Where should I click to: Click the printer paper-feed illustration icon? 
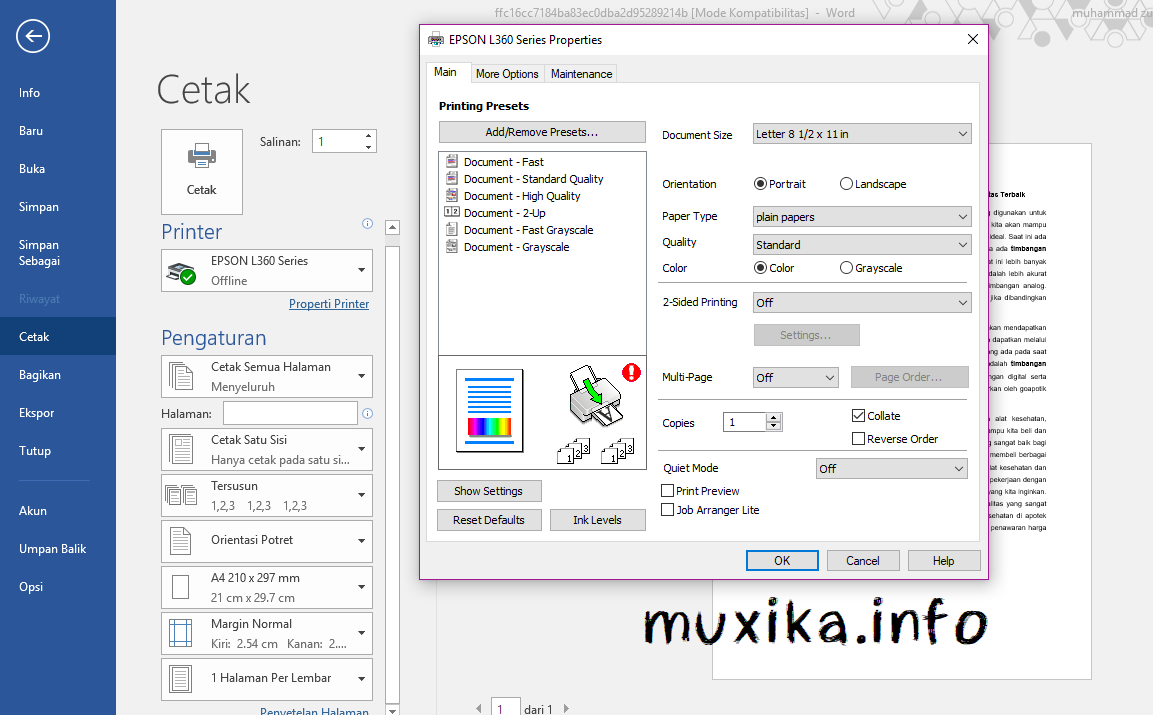(595, 396)
